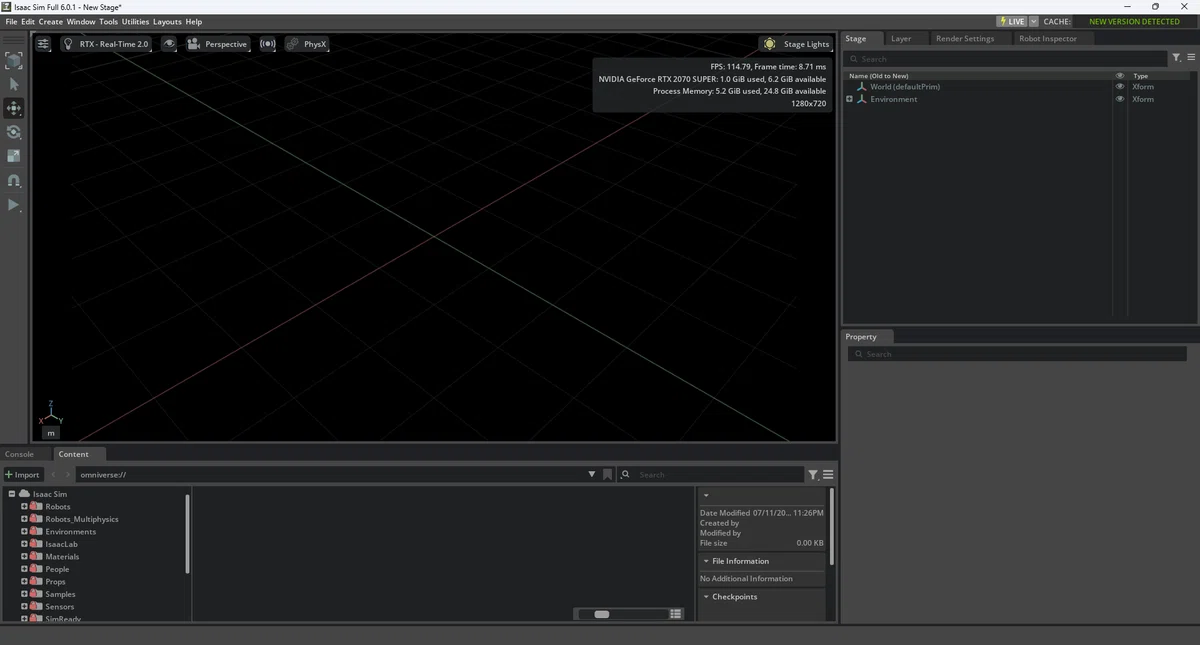Screen dimensions: 1200x645
Task: Sort by Name (Old to New) header
Action: (x=878, y=76)
